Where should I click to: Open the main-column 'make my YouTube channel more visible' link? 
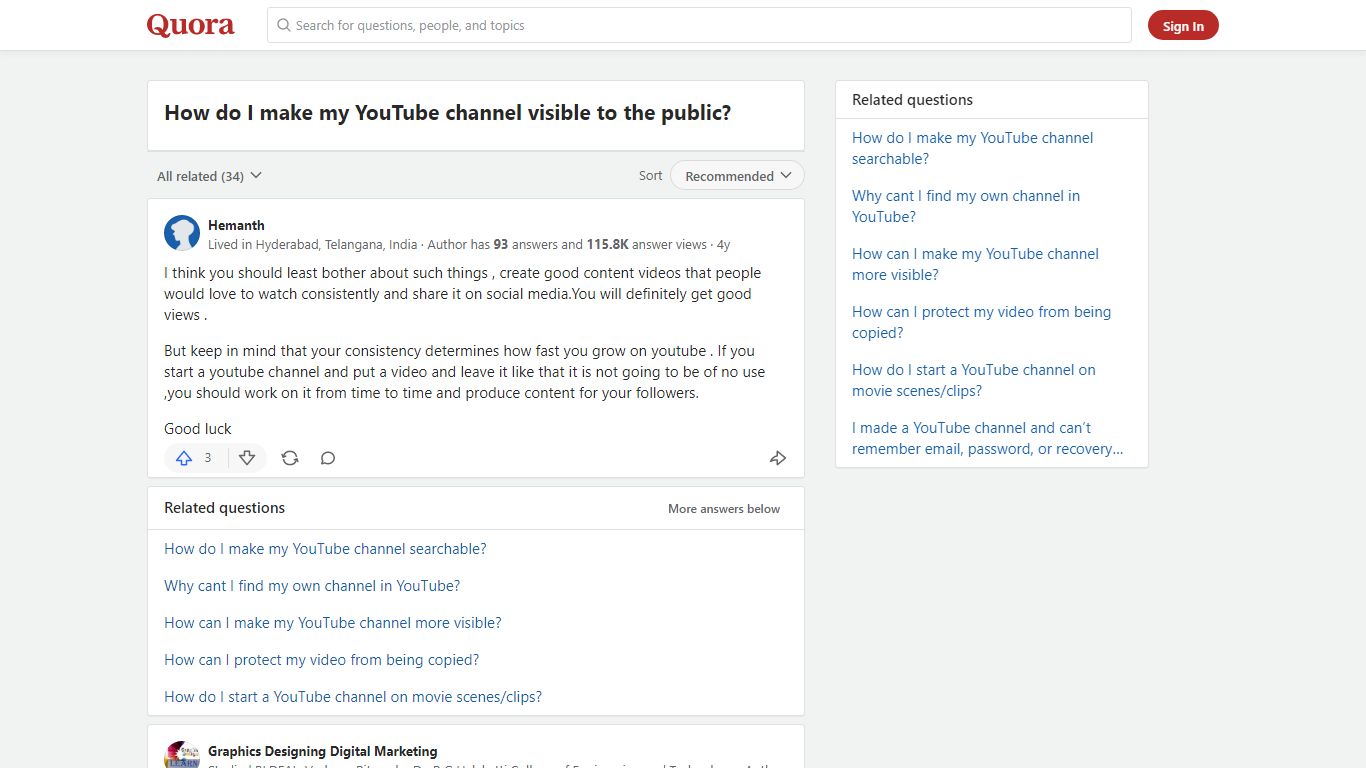click(333, 623)
